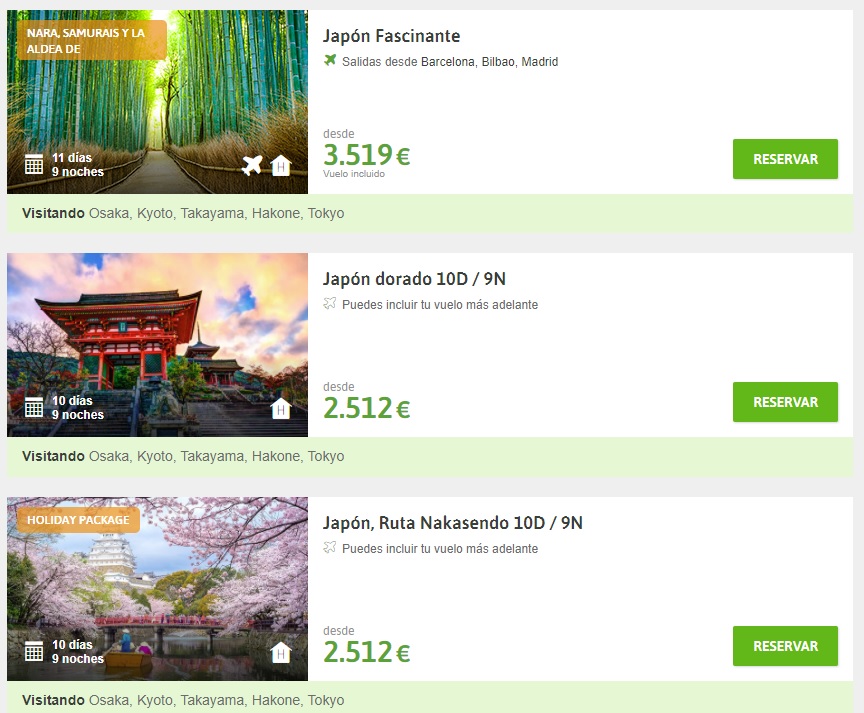
Task: Click the white airplane icon on bamboo image
Action: [x=252, y=165]
